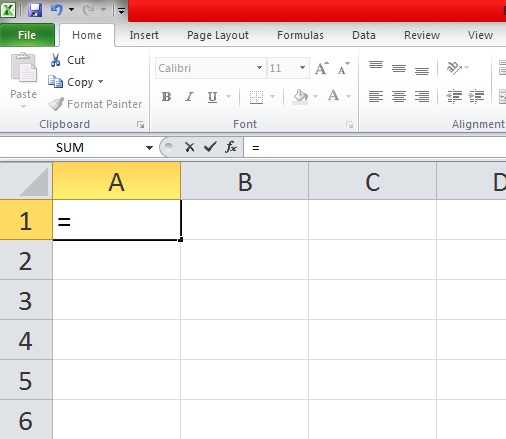This screenshot has height=439, width=506.
Task: Undo the last action
Action: [x=57, y=10]
